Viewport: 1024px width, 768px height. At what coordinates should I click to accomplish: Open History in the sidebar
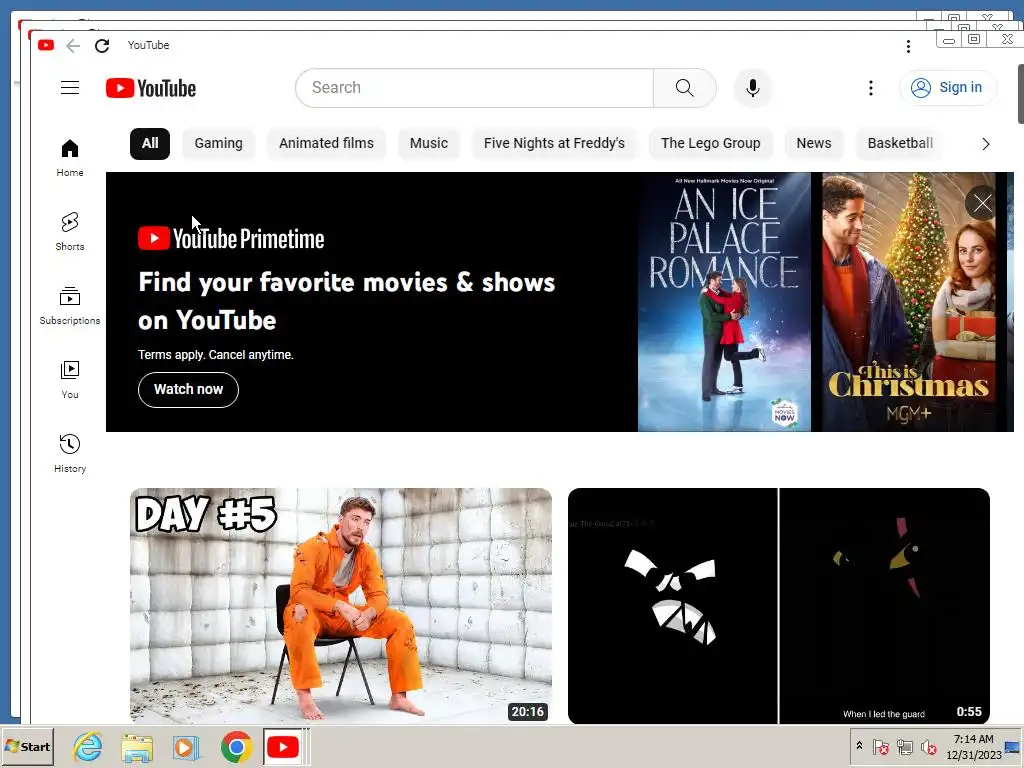(70, 453)
